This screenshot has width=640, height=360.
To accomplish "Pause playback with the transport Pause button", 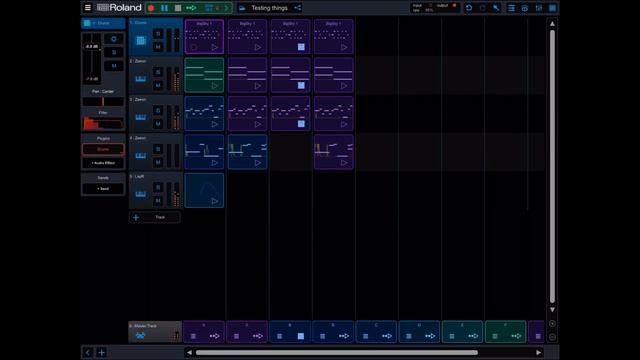I will [164, 8].
